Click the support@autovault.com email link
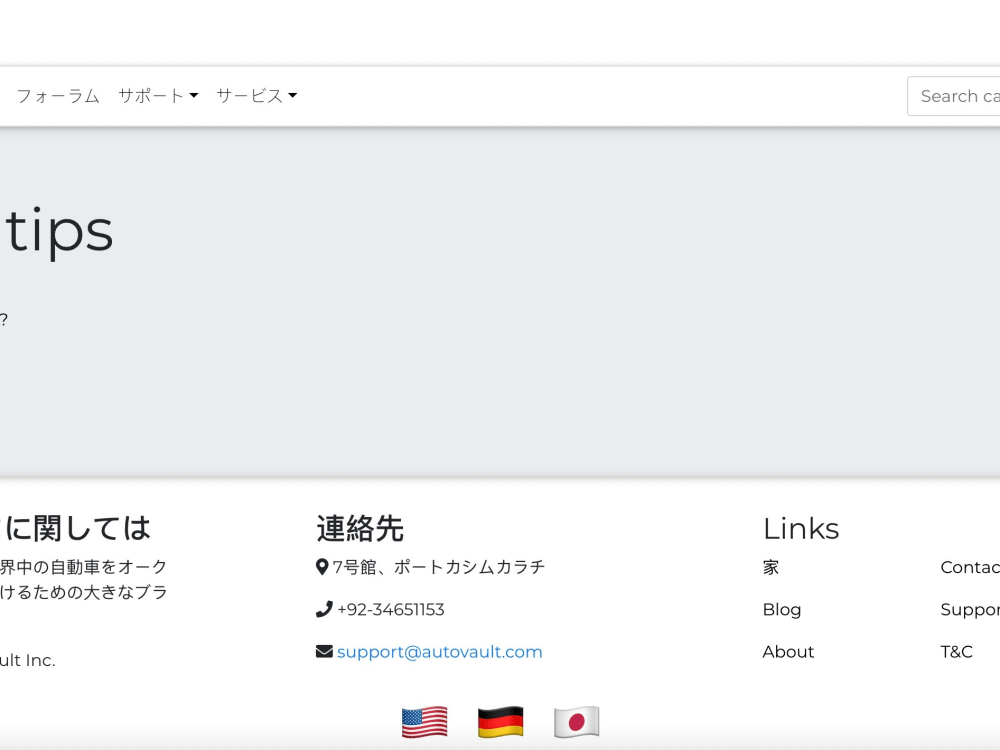This screenshot has height=750, width=1000. 439,652
